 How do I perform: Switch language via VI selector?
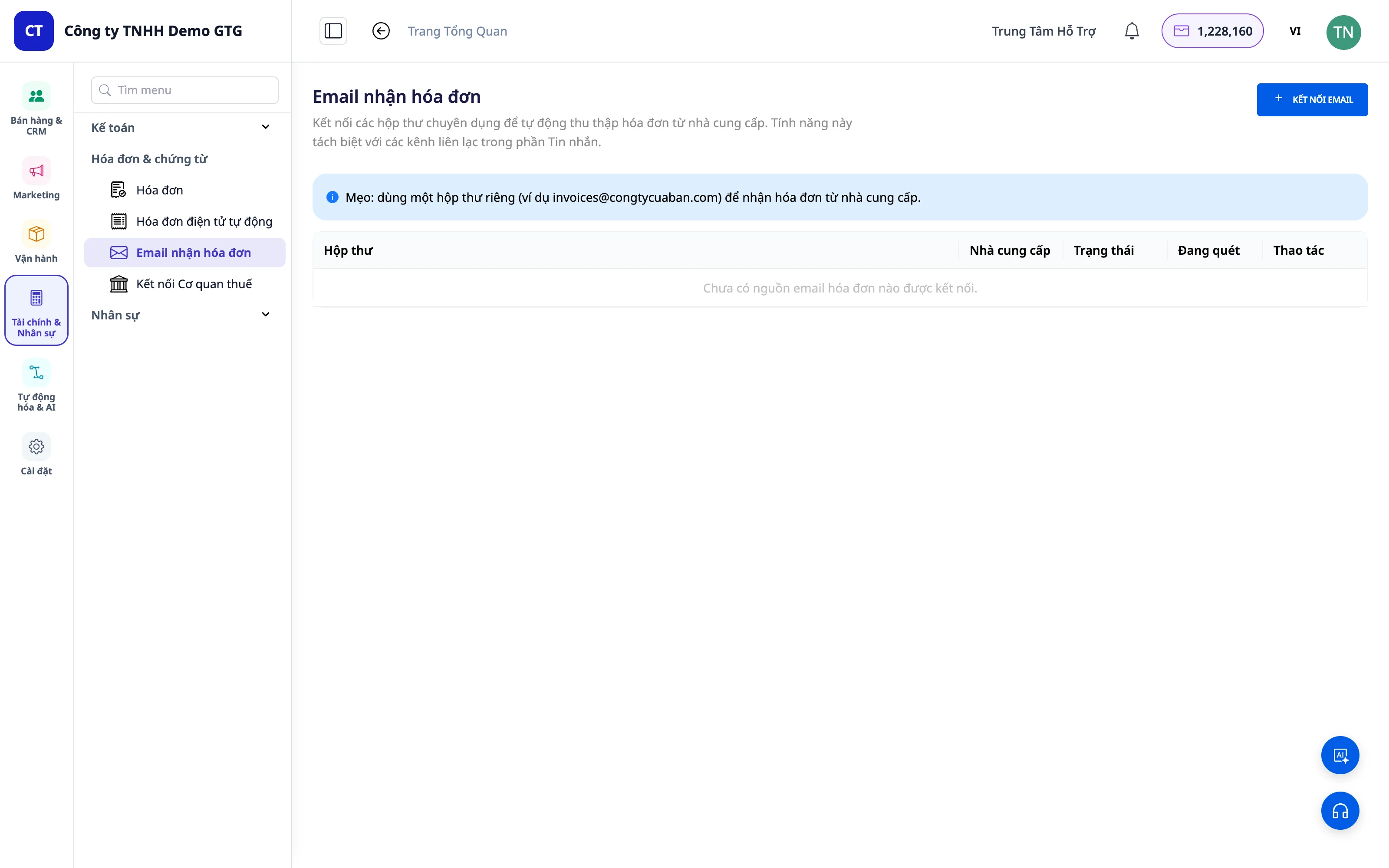click(1295, 31)
